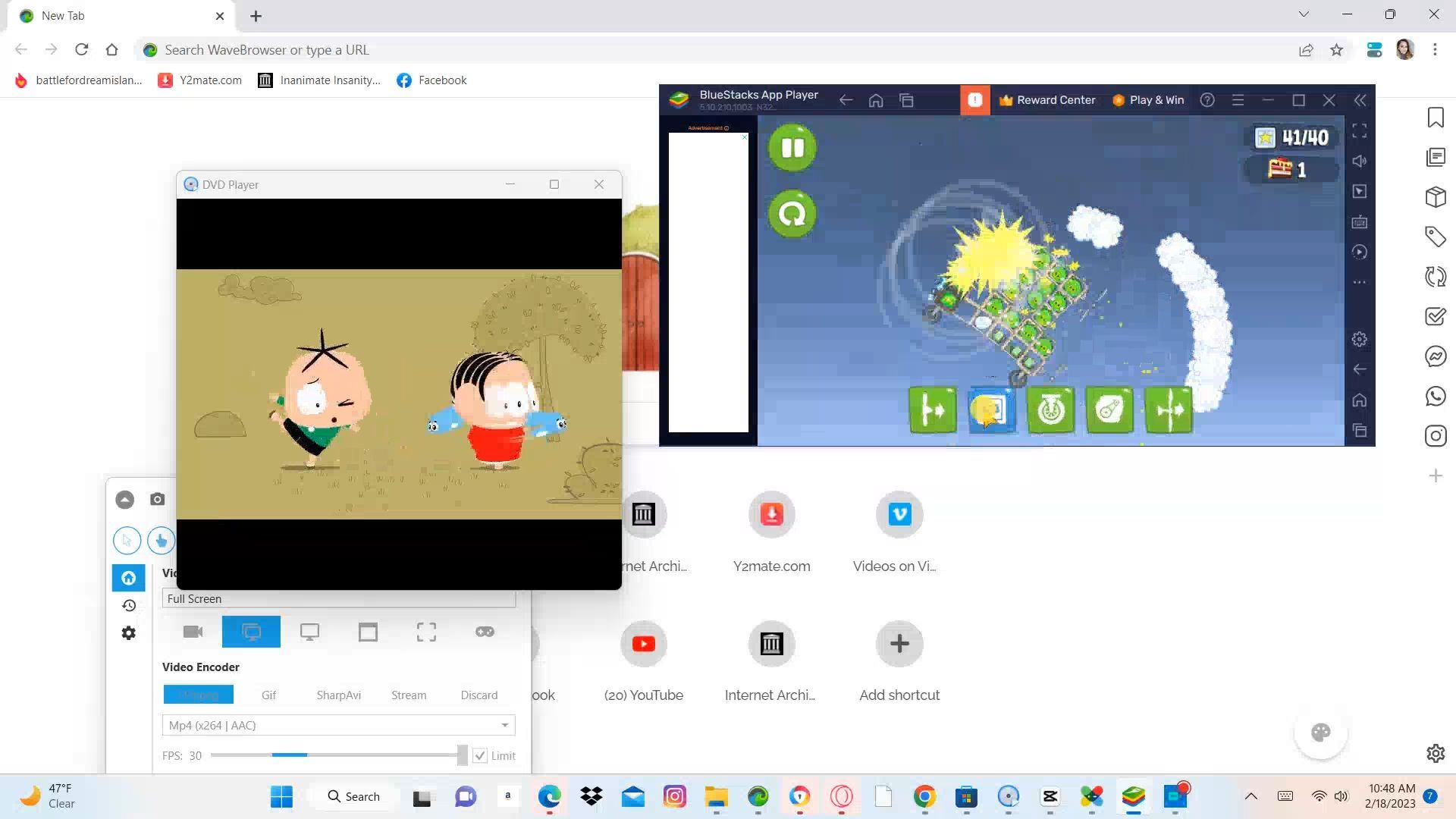Open the Reward Center in BlueStacks

1047,100
